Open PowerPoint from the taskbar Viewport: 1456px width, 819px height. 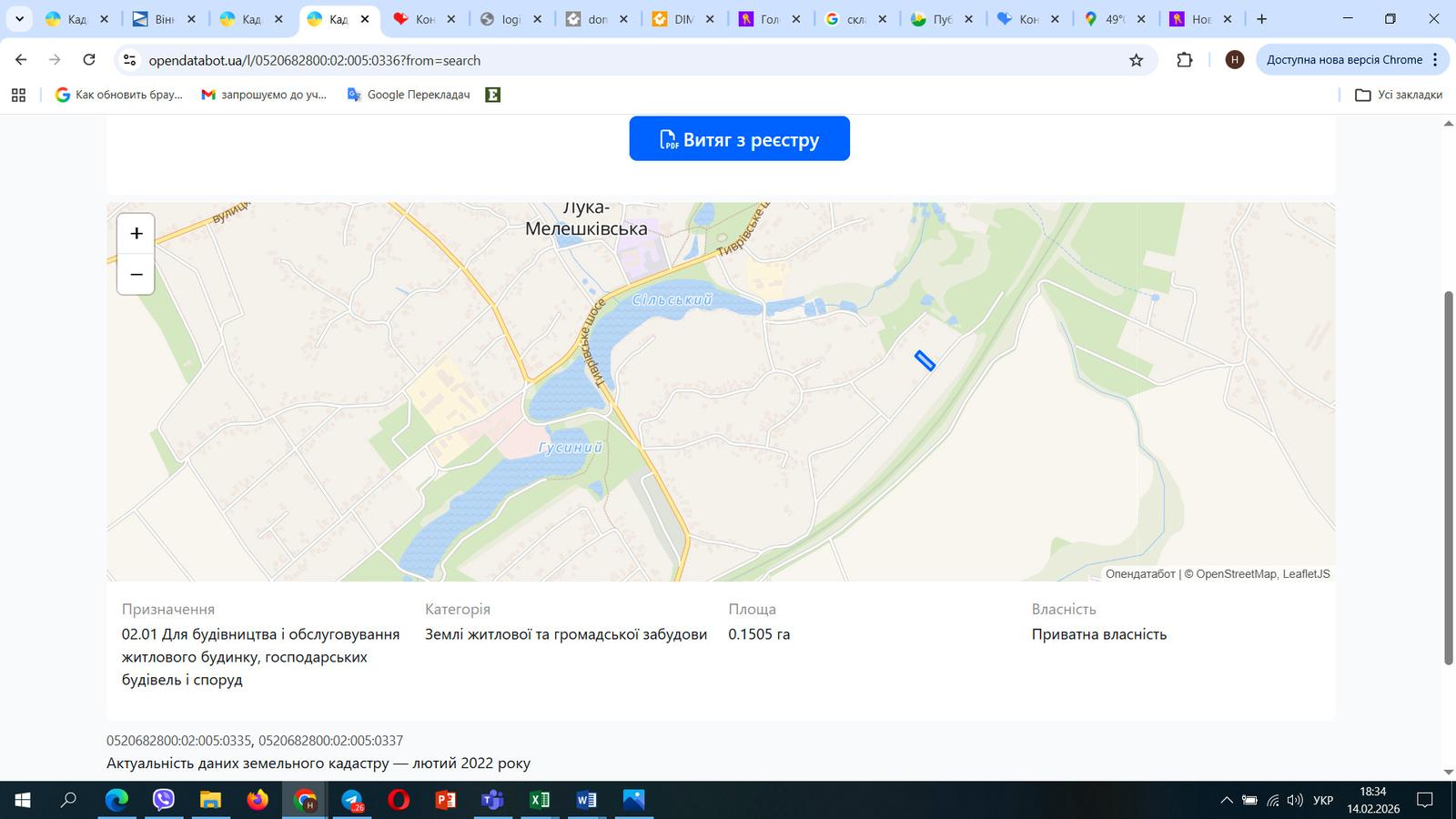point(445,801)
